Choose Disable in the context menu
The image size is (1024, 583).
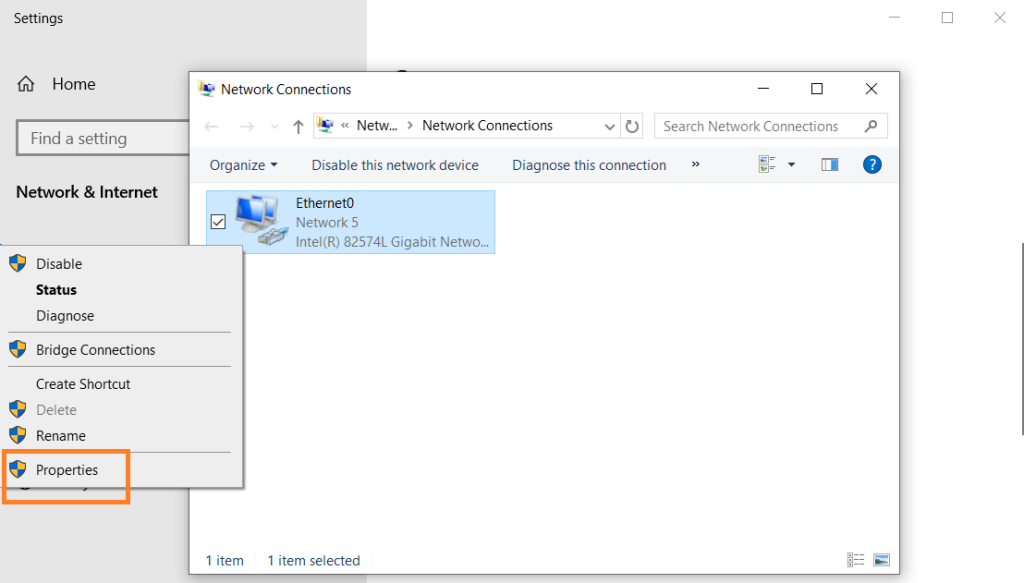click(x=59, y=264)
